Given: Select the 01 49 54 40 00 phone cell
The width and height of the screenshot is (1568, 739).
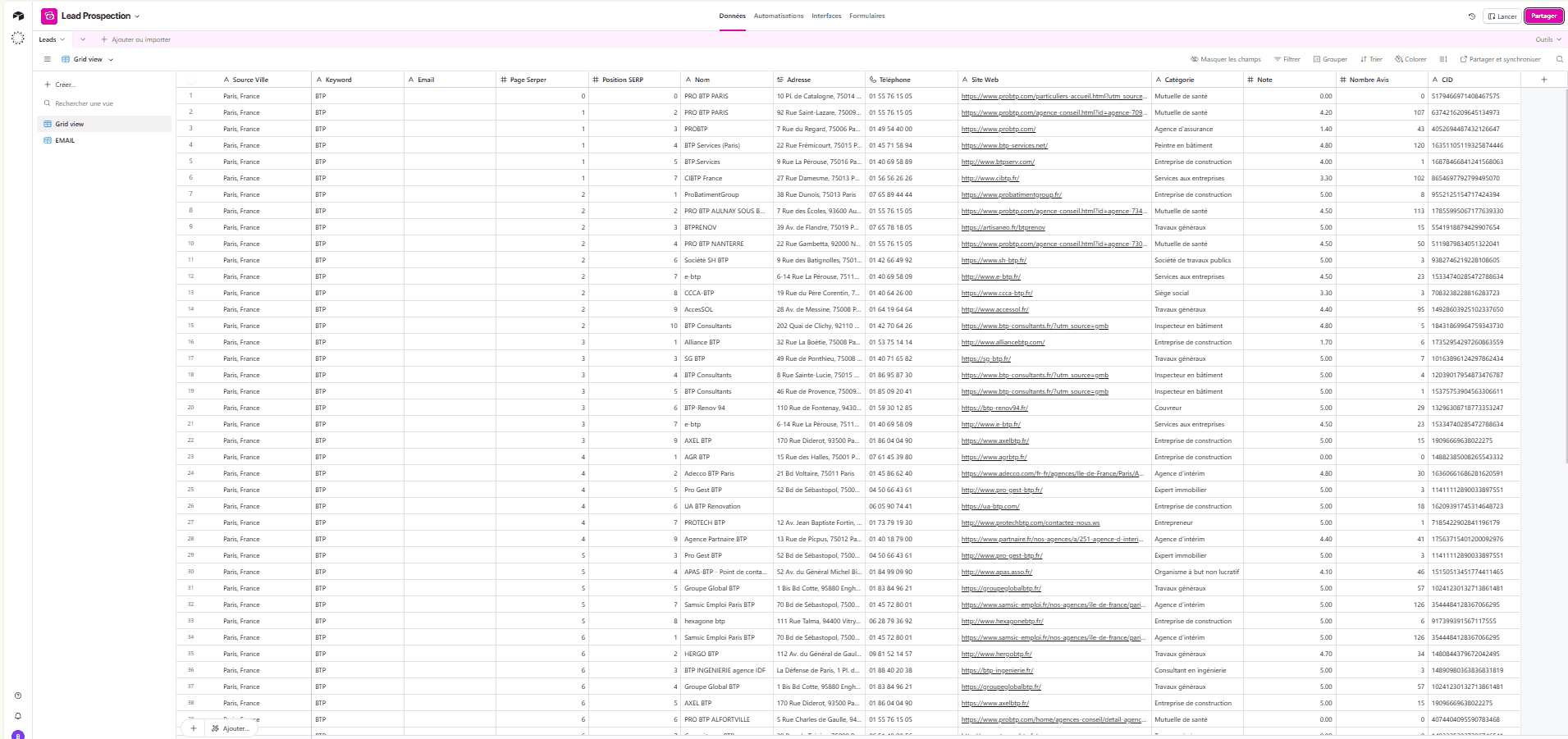Looking at the screenshot, I should [911, 129].
